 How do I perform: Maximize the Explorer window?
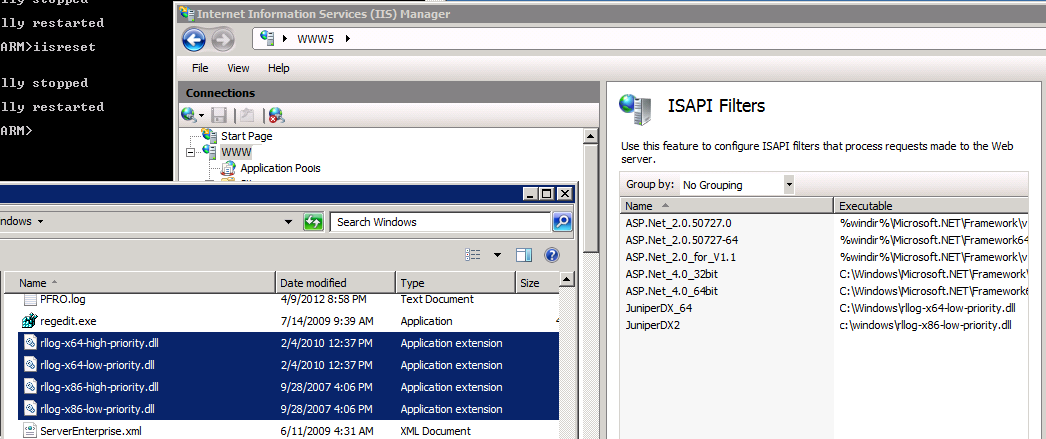pyautogui.click(x=547, y=194)
